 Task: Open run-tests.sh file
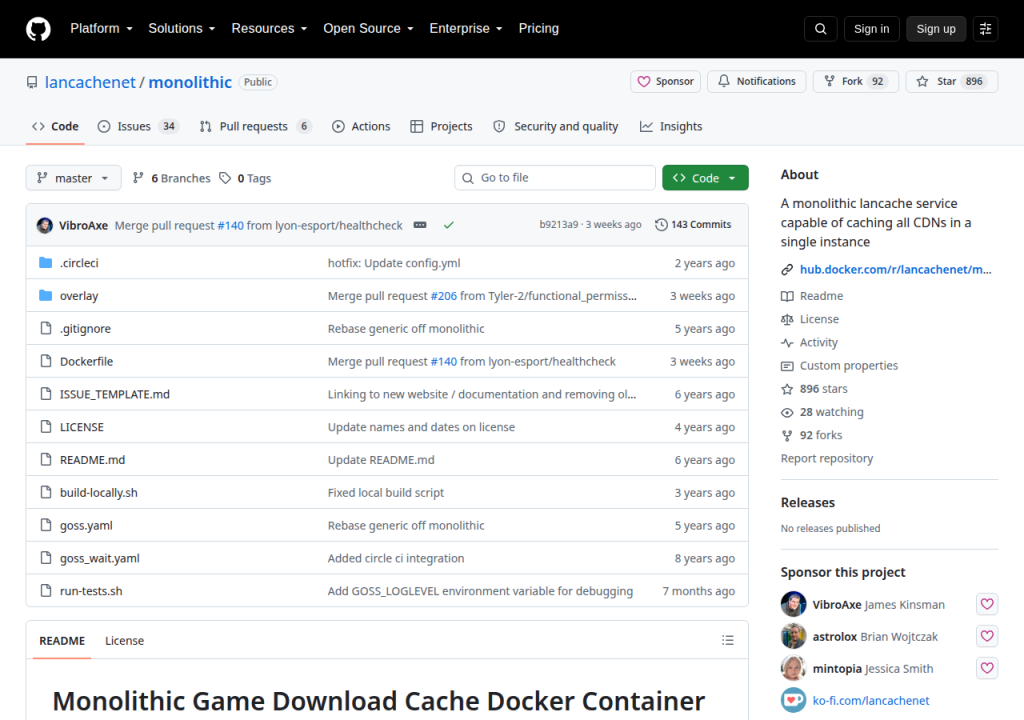91,591
